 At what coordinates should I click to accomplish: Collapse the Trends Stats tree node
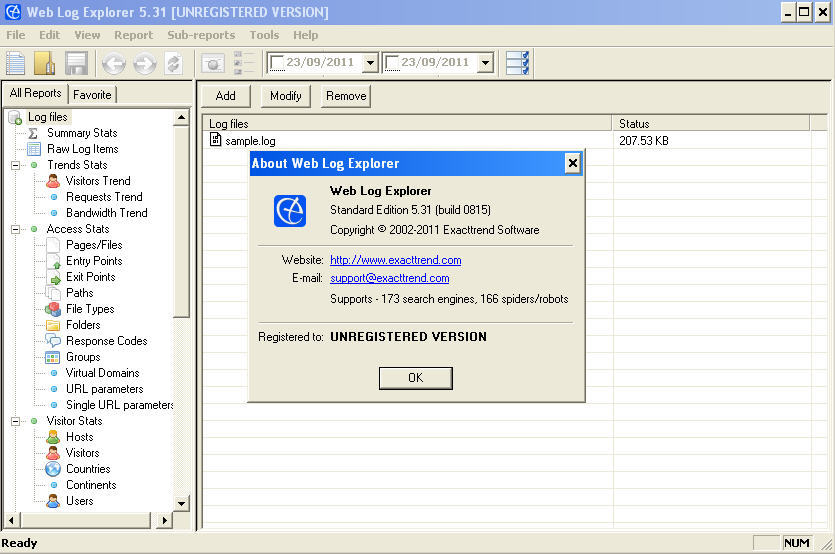point(15,165)
